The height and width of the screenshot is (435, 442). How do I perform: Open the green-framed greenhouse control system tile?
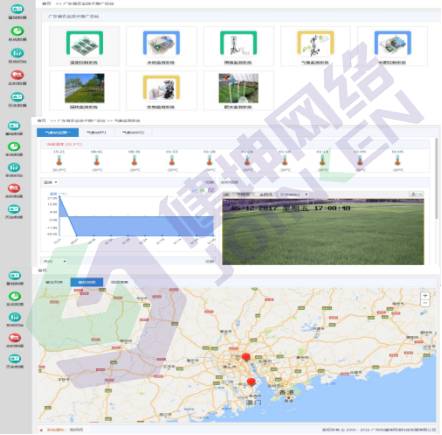84,46
